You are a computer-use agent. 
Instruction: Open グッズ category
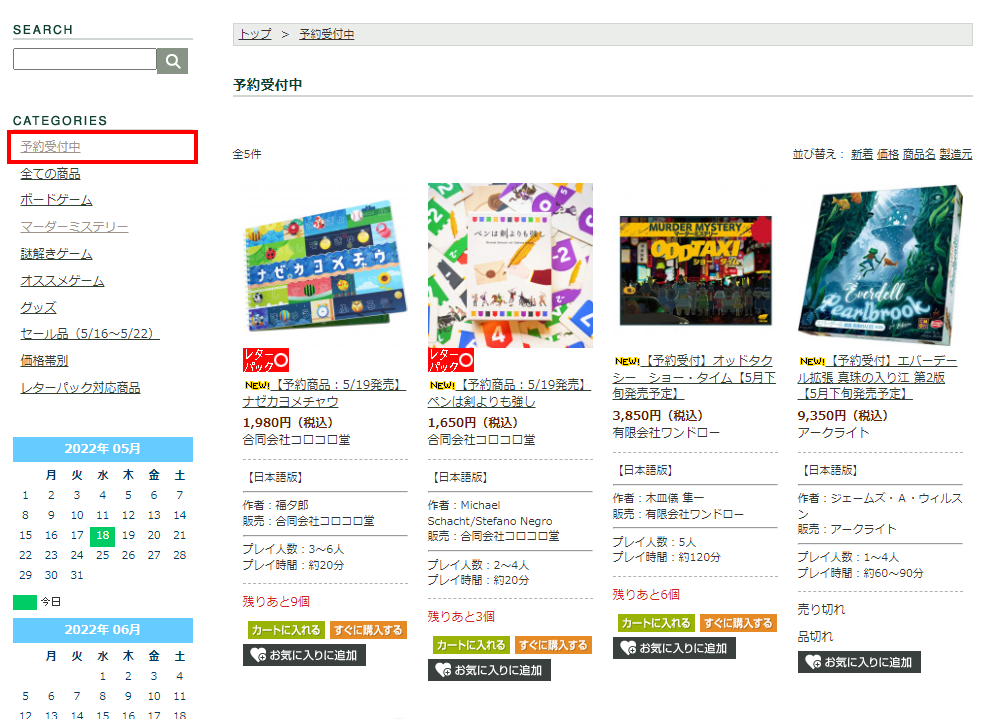point(38,307)
